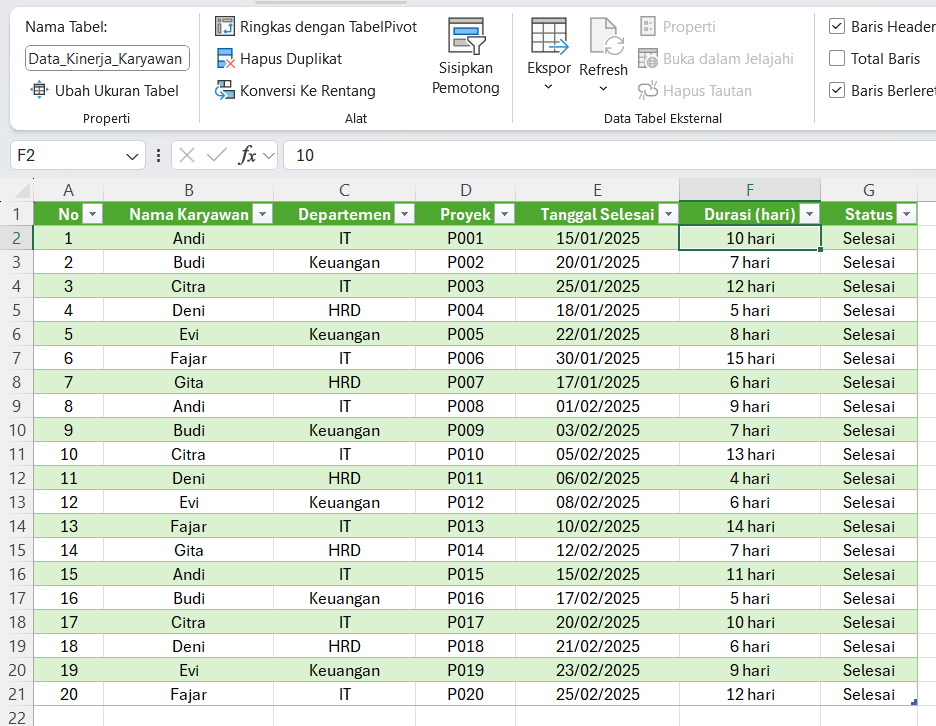Select column E header
936x726 pixels.
pyautogui.click(x=598, y=190)
